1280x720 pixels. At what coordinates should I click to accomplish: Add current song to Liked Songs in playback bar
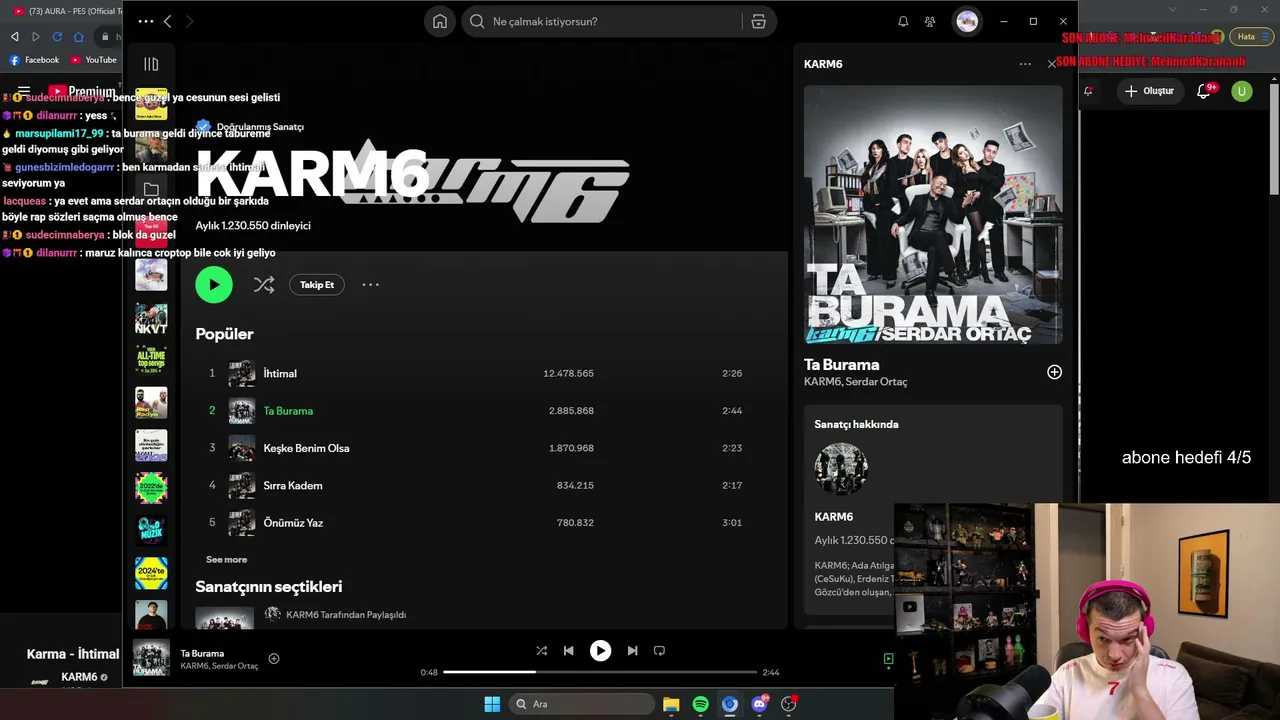tap(274, 658)
